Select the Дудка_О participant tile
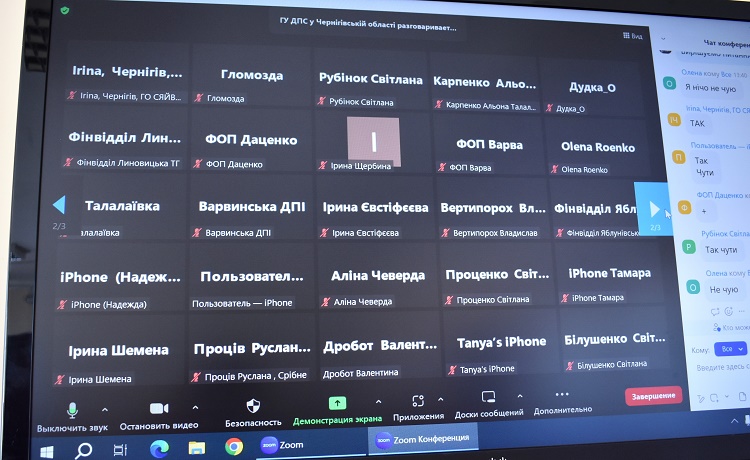The height and width of the screenshot is (460, 750). point(591,89)
